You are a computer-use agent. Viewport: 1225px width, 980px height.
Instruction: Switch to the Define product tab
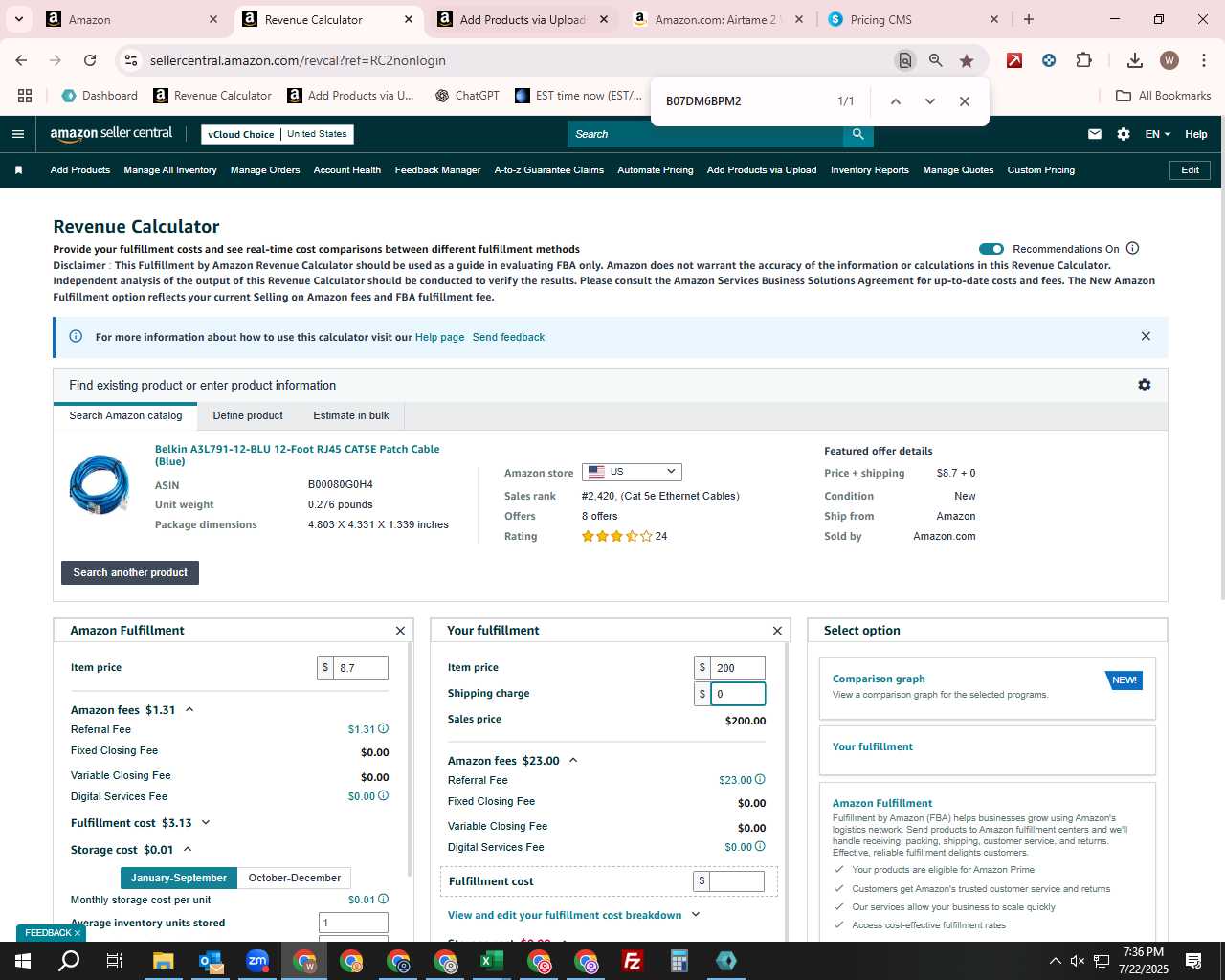(x=248, y=415)
